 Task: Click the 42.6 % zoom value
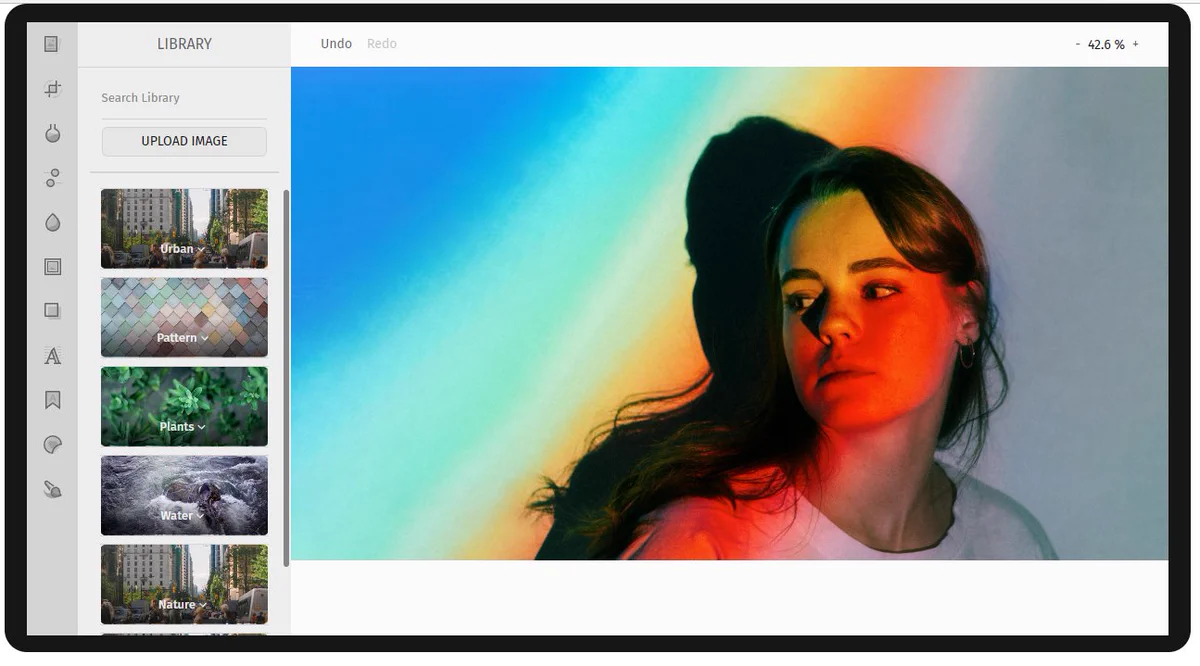click(x=1106, y=45)
